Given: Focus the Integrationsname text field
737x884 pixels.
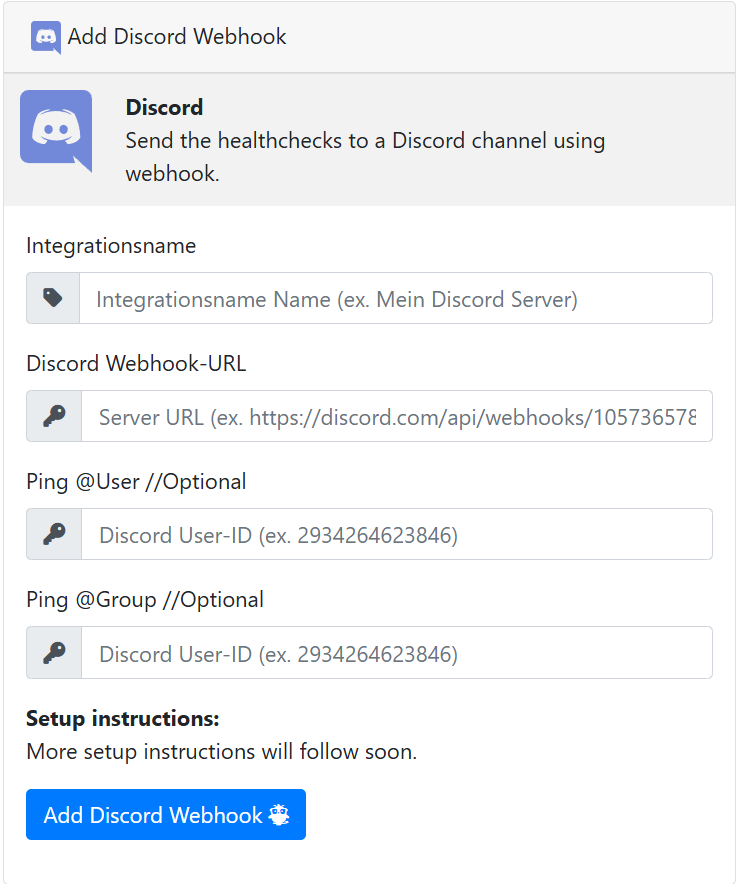Looking at the screenshot, I should tap(395, 298).
